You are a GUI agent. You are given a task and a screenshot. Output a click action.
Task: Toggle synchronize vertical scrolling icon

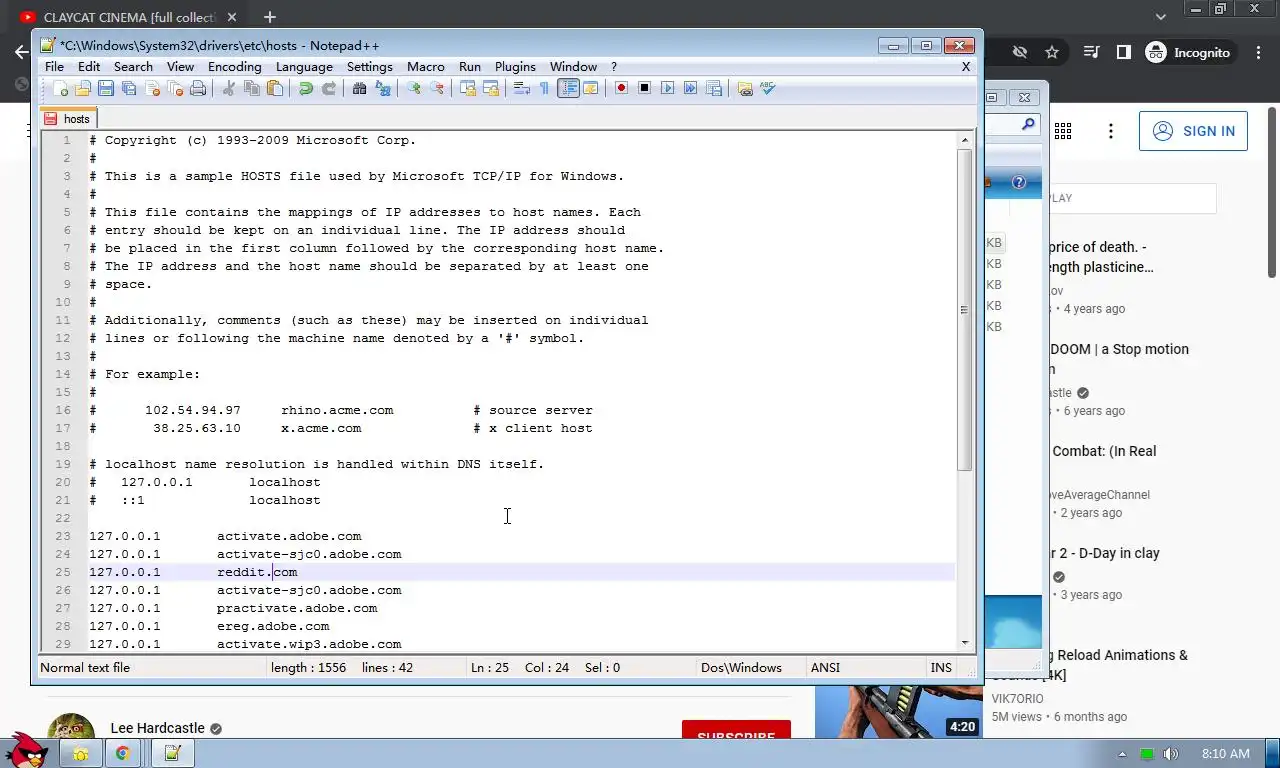pos(467,88)
